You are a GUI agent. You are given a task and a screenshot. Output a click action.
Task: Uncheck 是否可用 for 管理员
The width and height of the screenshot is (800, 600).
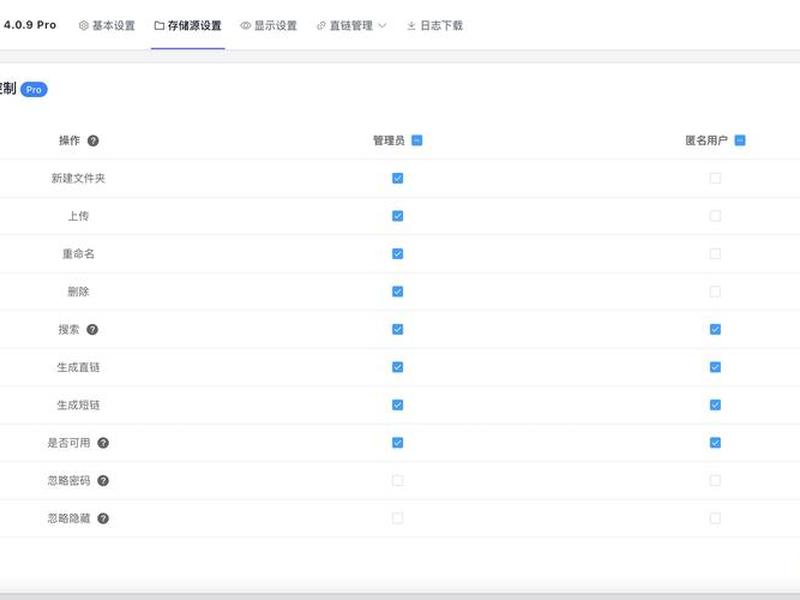(397, 442)
